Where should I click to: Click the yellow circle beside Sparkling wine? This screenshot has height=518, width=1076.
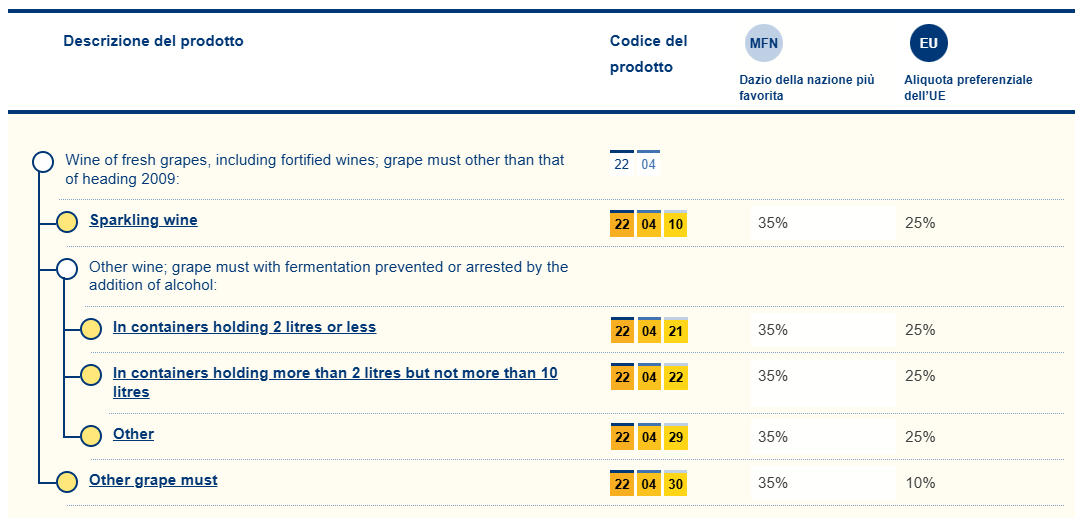(x=67, y=222)
